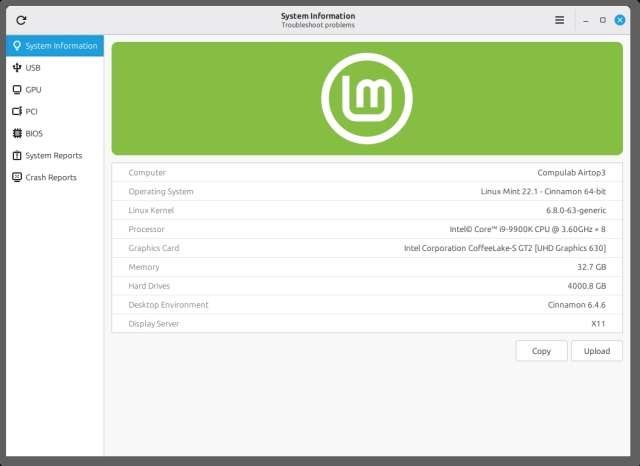Click the PCI card icon in sidebar
This screenshot has height=466, width=640.
click(x=17, y=111)
